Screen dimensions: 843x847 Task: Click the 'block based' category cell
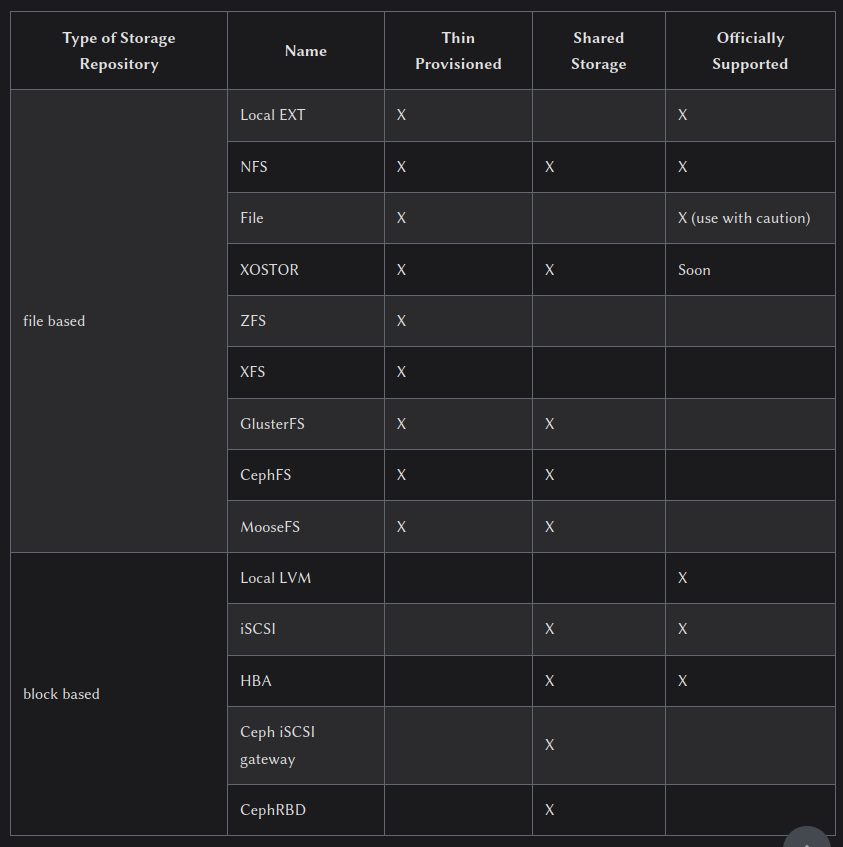(61, 694)
